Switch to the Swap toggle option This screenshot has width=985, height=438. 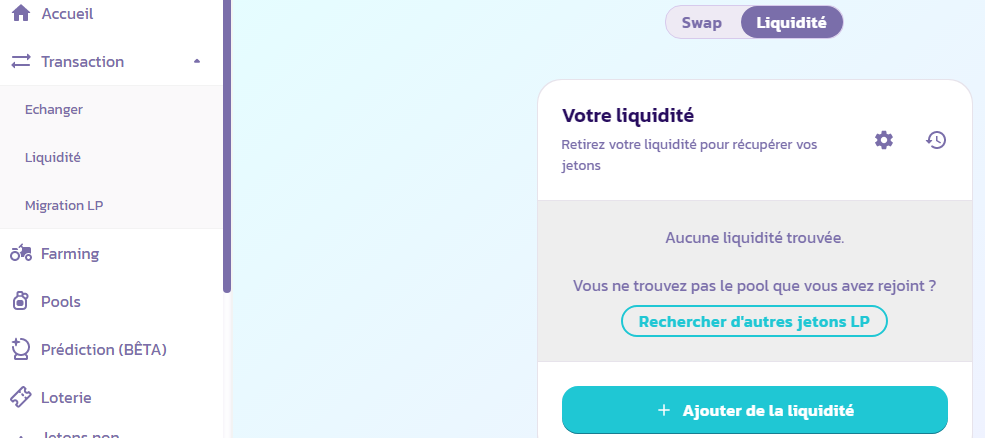point(702,23)
